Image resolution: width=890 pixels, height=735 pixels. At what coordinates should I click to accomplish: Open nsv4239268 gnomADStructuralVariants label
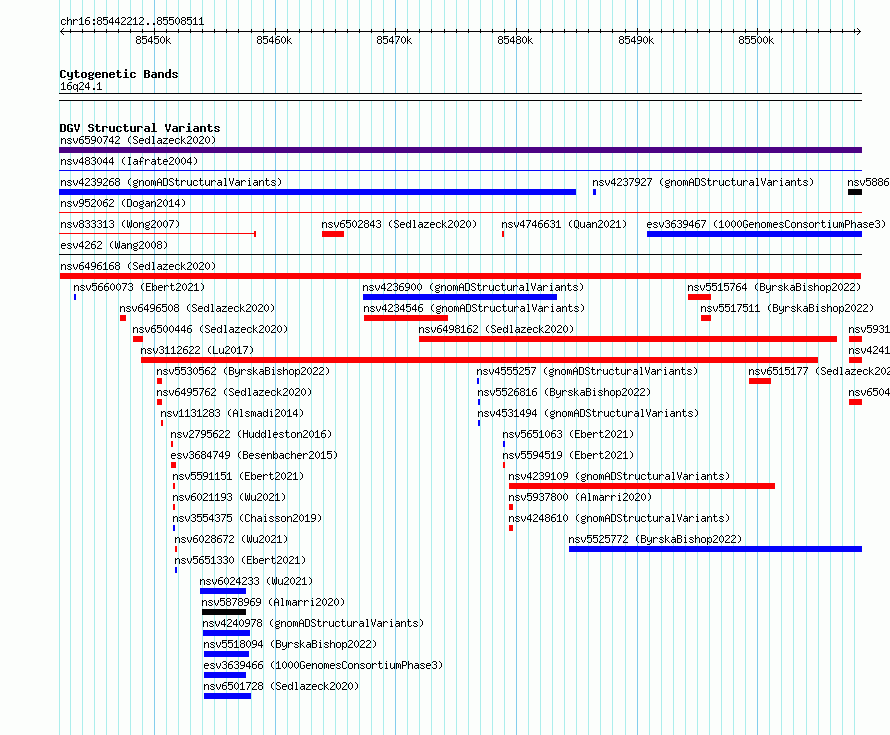pyautogui.click(x=171, y=182)
